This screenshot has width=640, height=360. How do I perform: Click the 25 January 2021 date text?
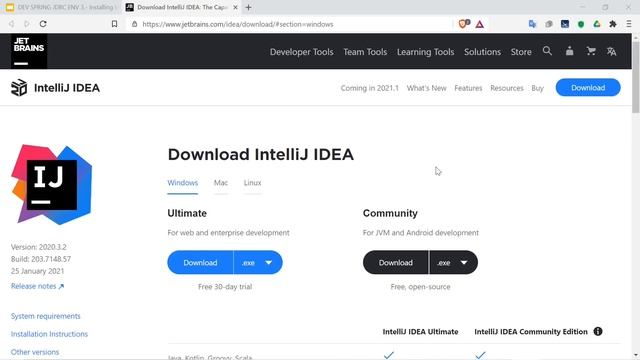(x=37, y=271)
